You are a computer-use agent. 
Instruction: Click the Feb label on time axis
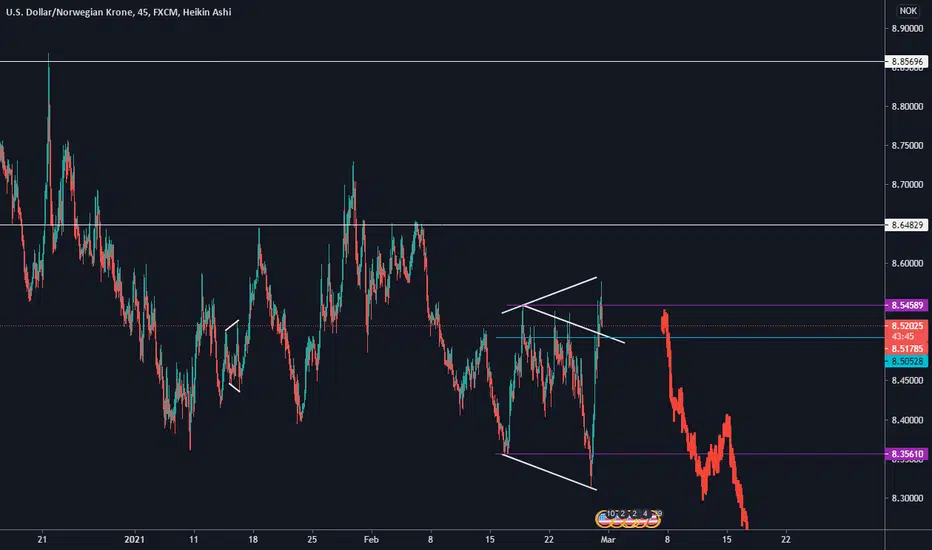pos(371,539)
